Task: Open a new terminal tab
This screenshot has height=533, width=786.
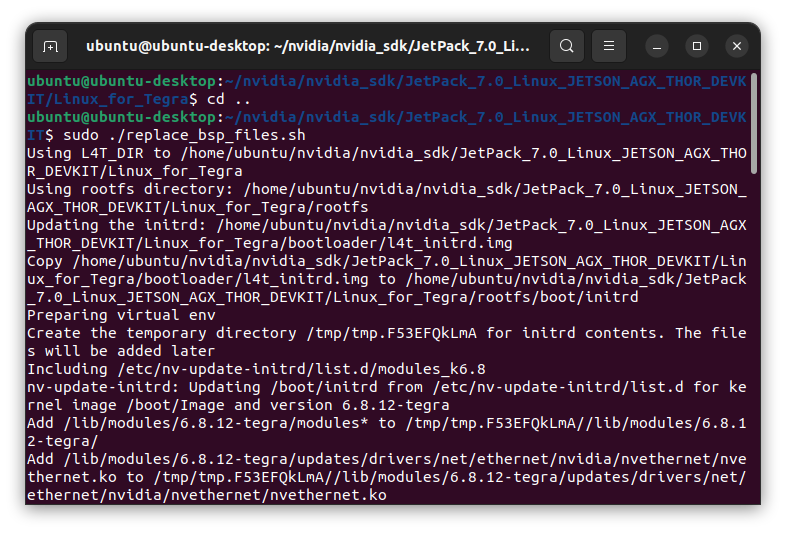Action: (x=50, y=46)
